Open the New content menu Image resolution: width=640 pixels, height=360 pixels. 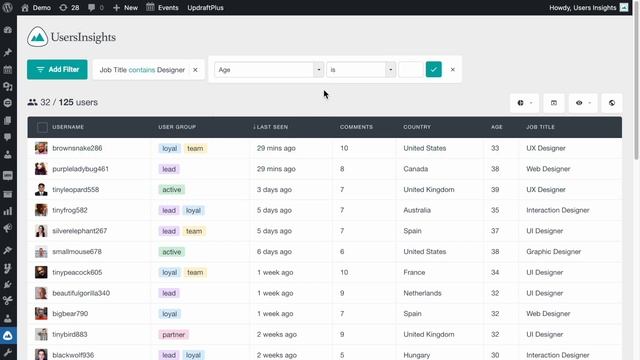tap(125, 7)
